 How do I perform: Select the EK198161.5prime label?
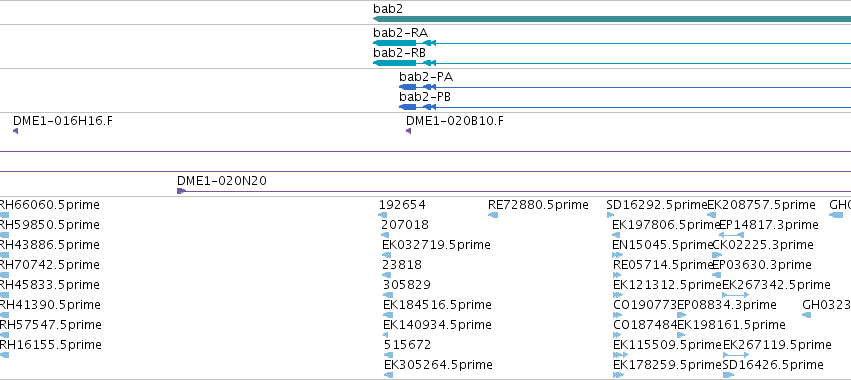(x=732, y=325)
